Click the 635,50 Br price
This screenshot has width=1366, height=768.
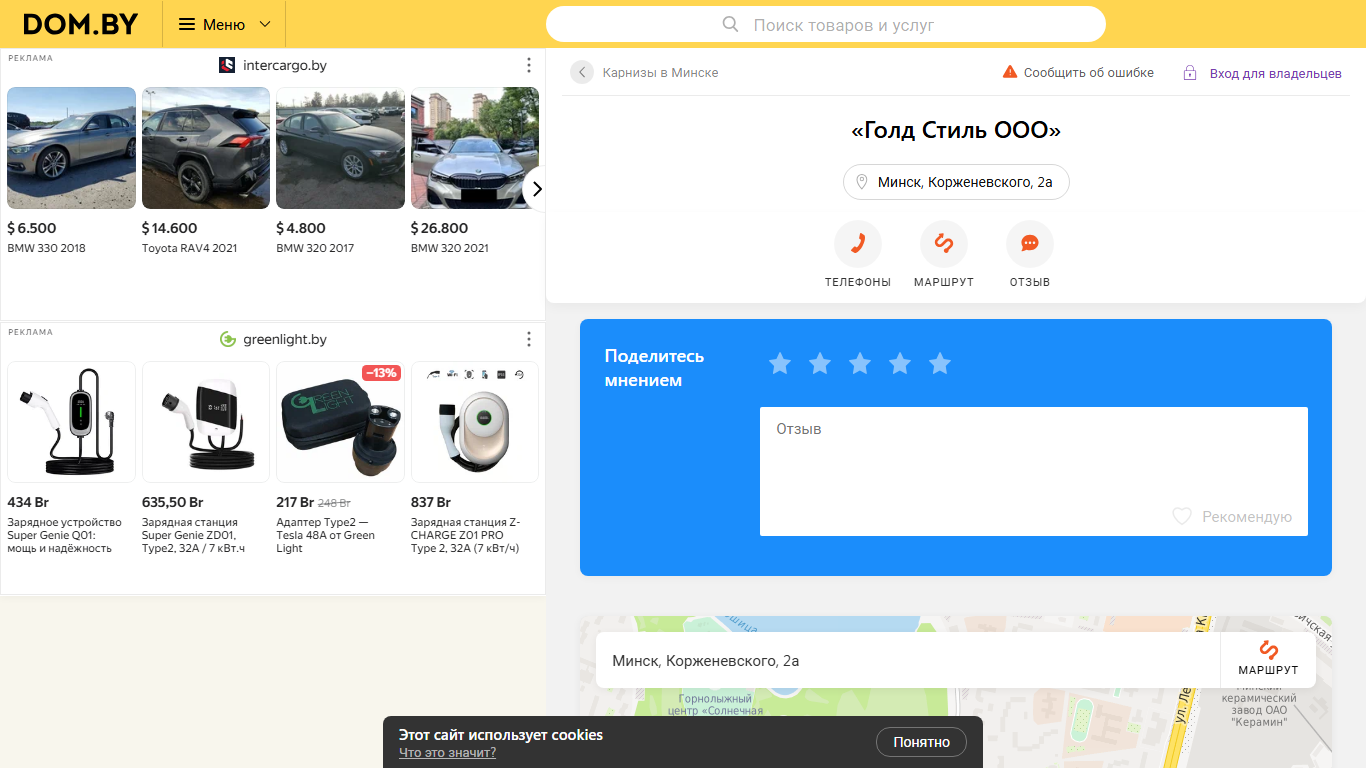[173, 502]
